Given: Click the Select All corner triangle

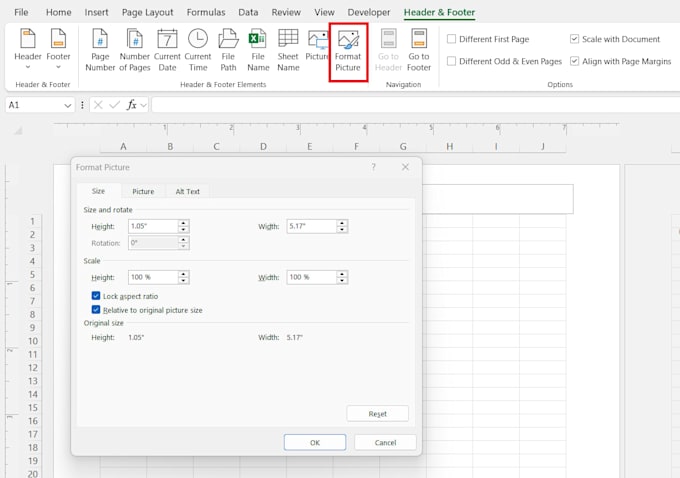Looking at the screenshot, I should (18, 131).
